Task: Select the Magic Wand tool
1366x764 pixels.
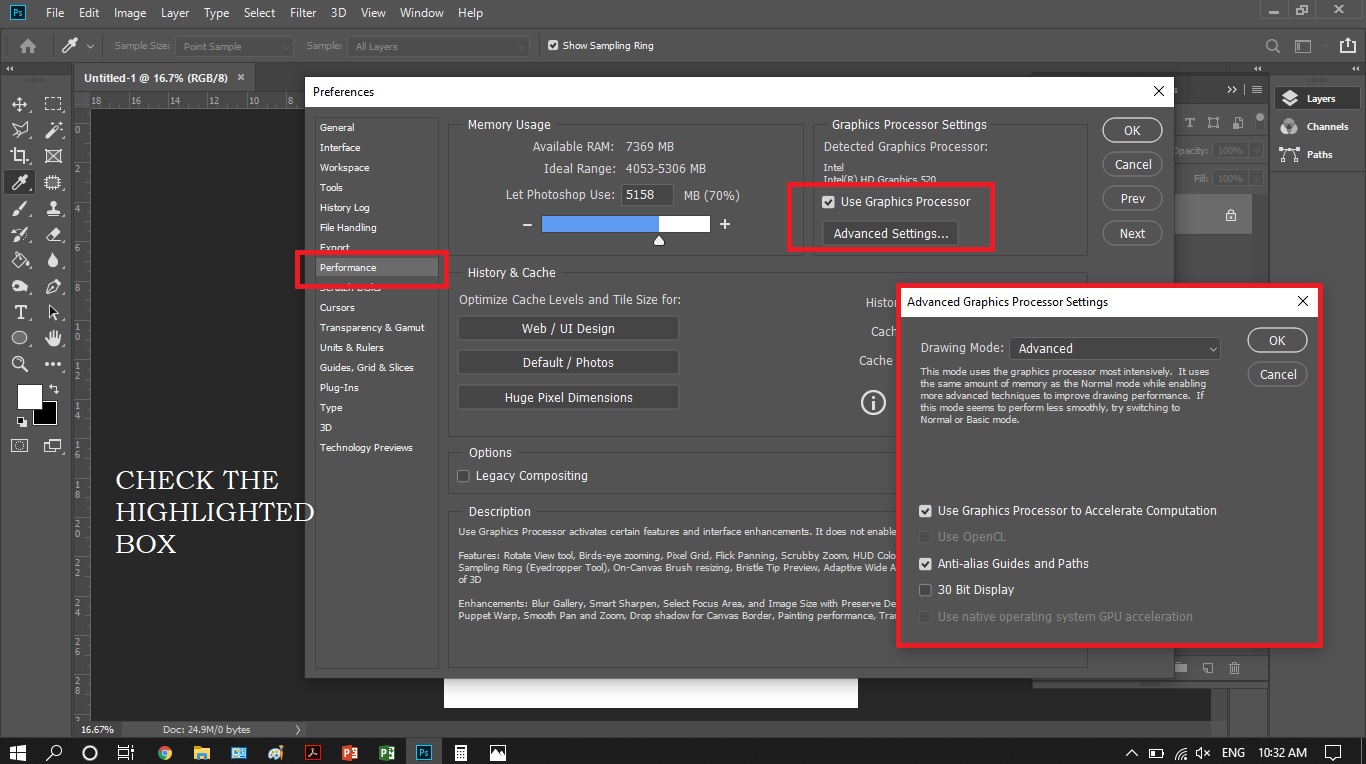Action: pyautogui.click(x=53, y=130)
